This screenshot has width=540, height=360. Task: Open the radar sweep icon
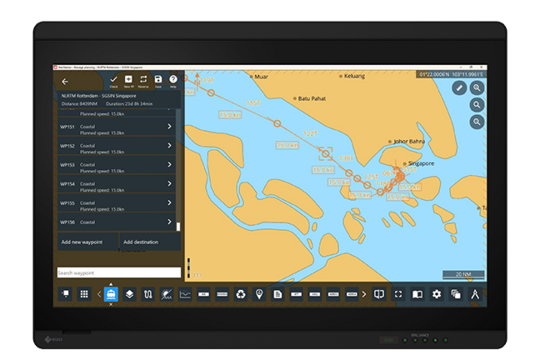point(167,294)
